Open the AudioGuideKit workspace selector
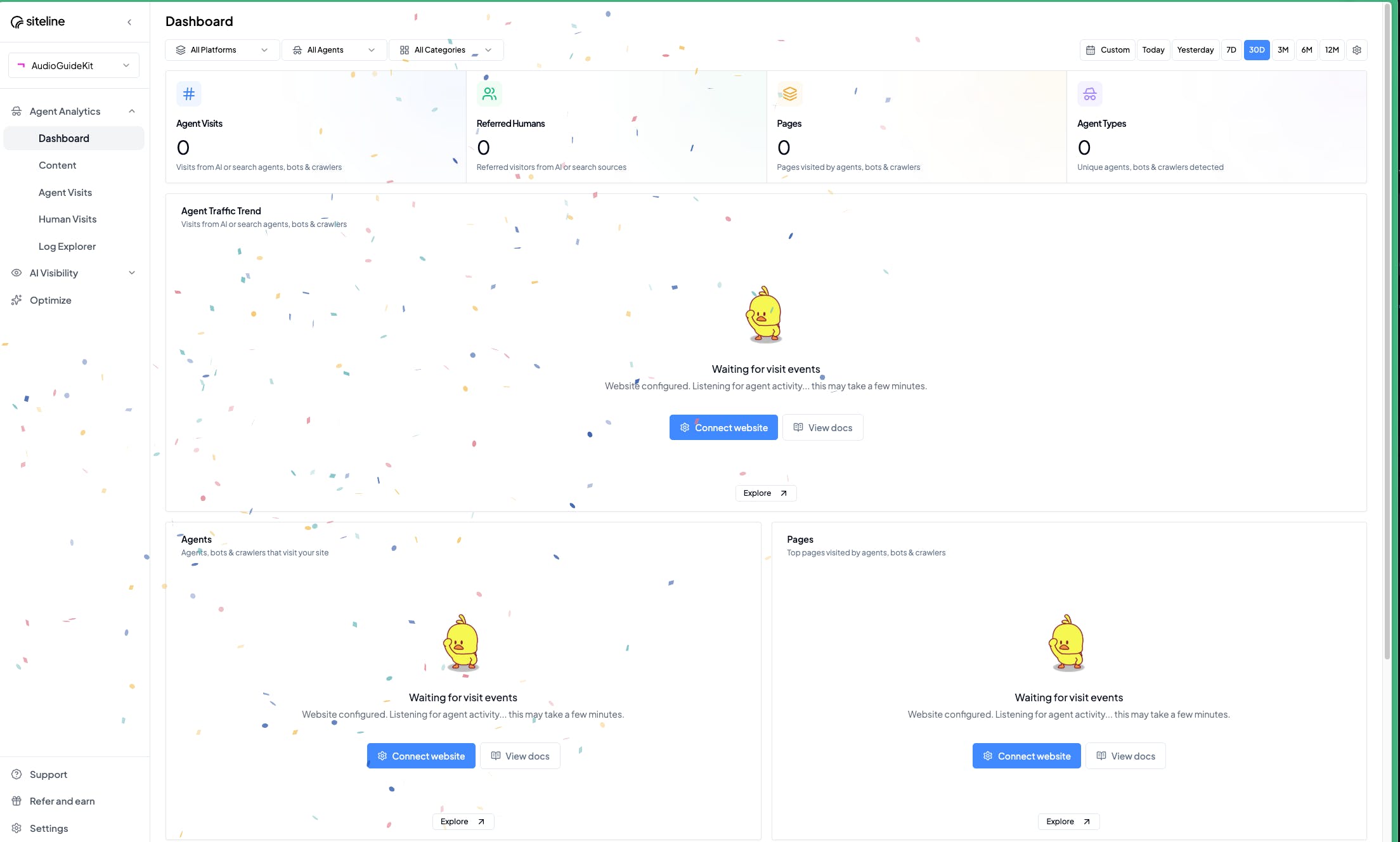This screenshot has height=842, width=1400. [x=74, y=66]
